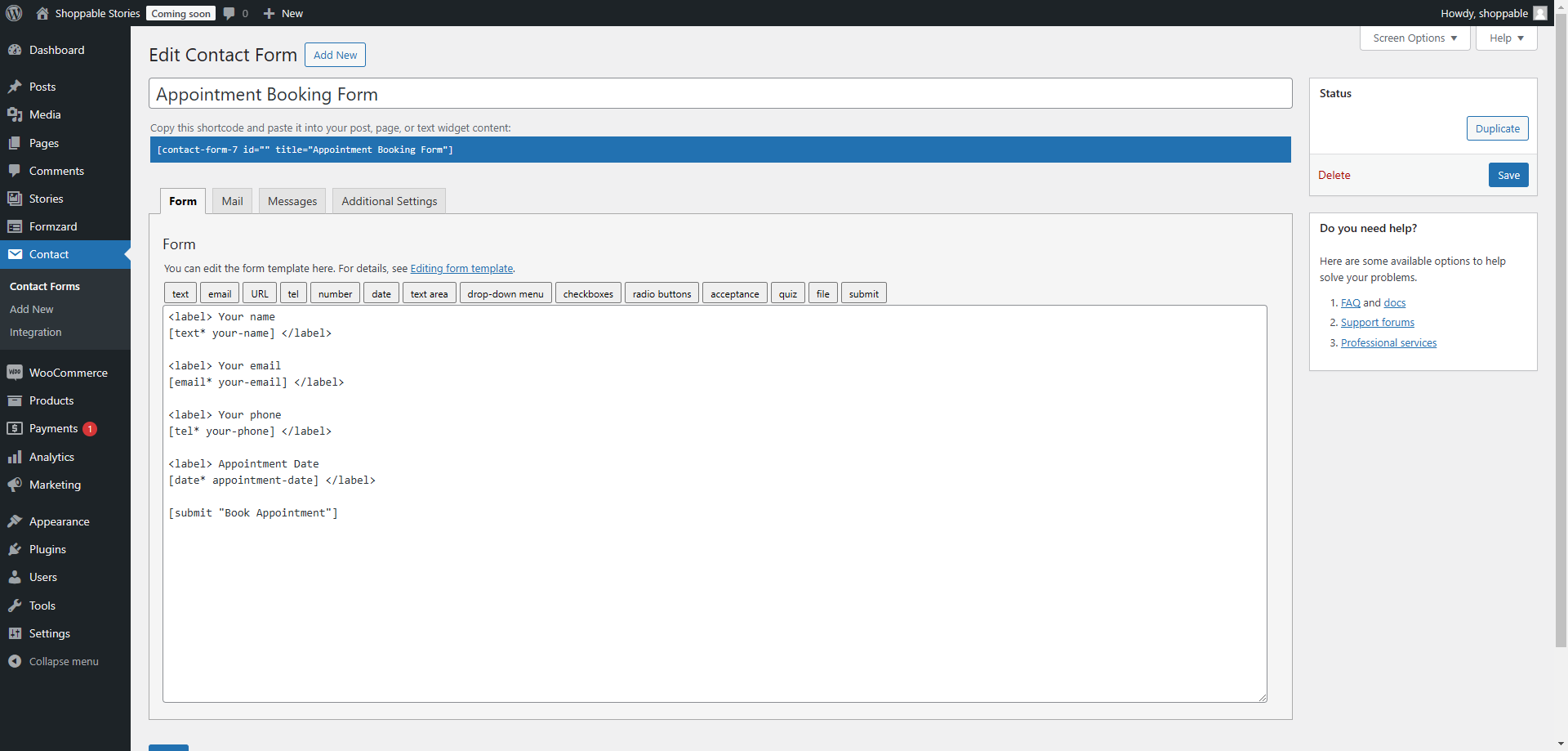Open the Support forums link
The width and height of the screenshot is (1568, 751).
pos(1377,323)
